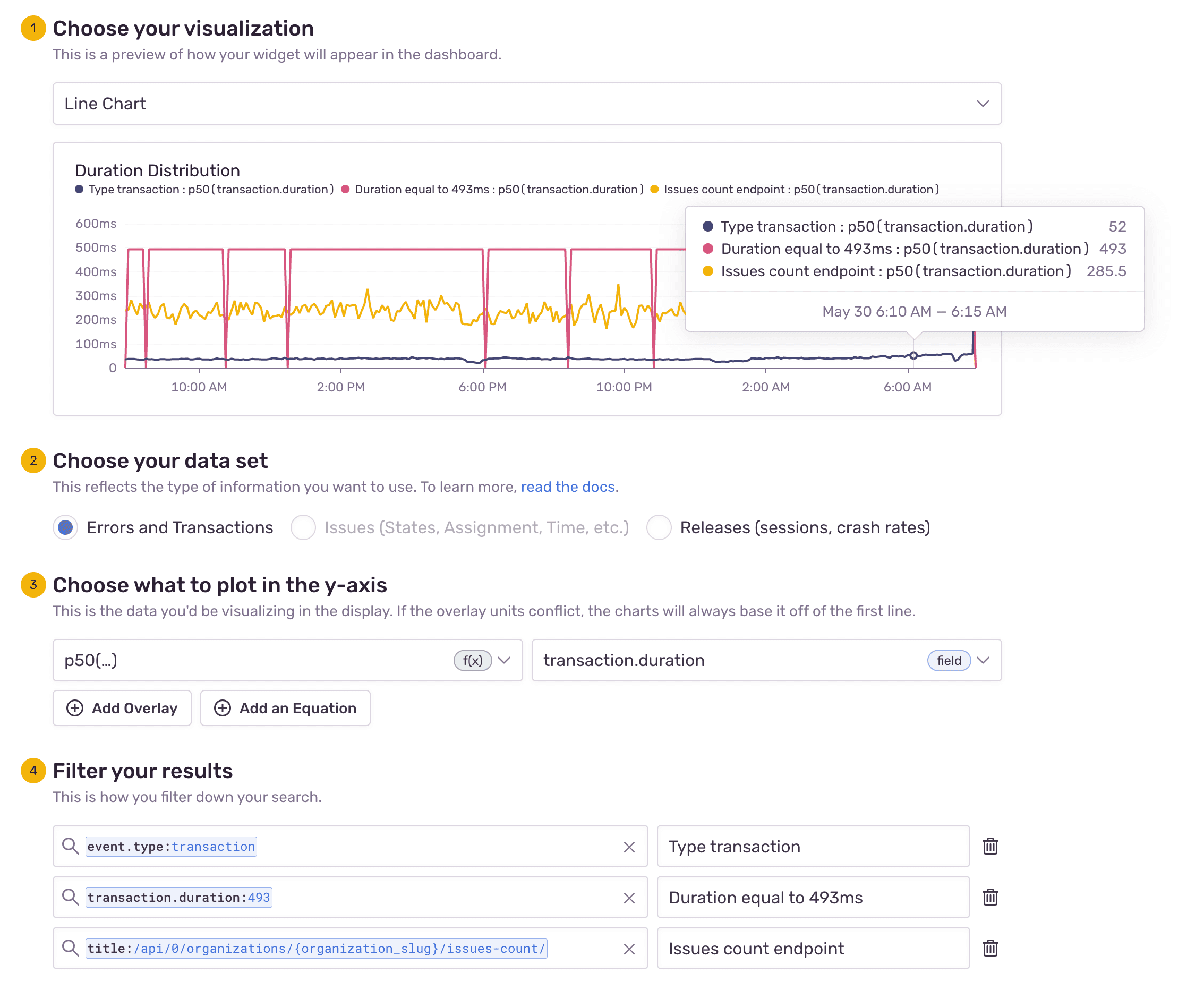The height and width of the screenshot is (990, 1204).
Task: Click the Add an Equation button
Action: click(285, 708)
